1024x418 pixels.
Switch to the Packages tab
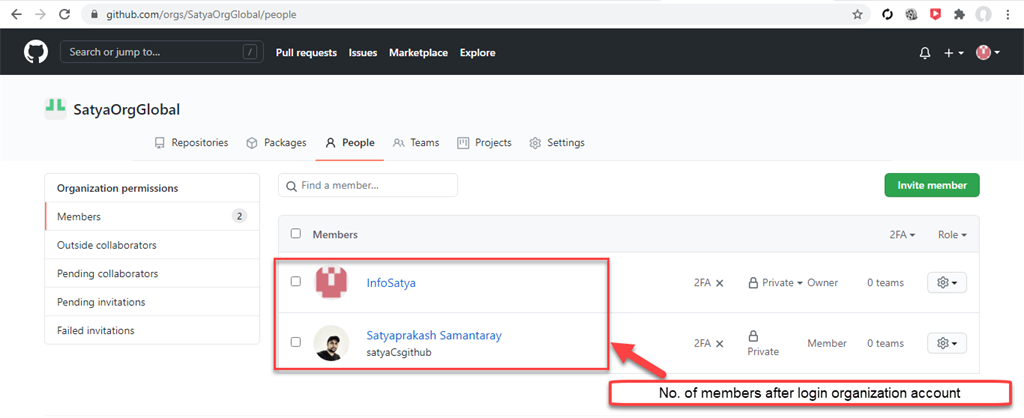click(x=276, y=142)
